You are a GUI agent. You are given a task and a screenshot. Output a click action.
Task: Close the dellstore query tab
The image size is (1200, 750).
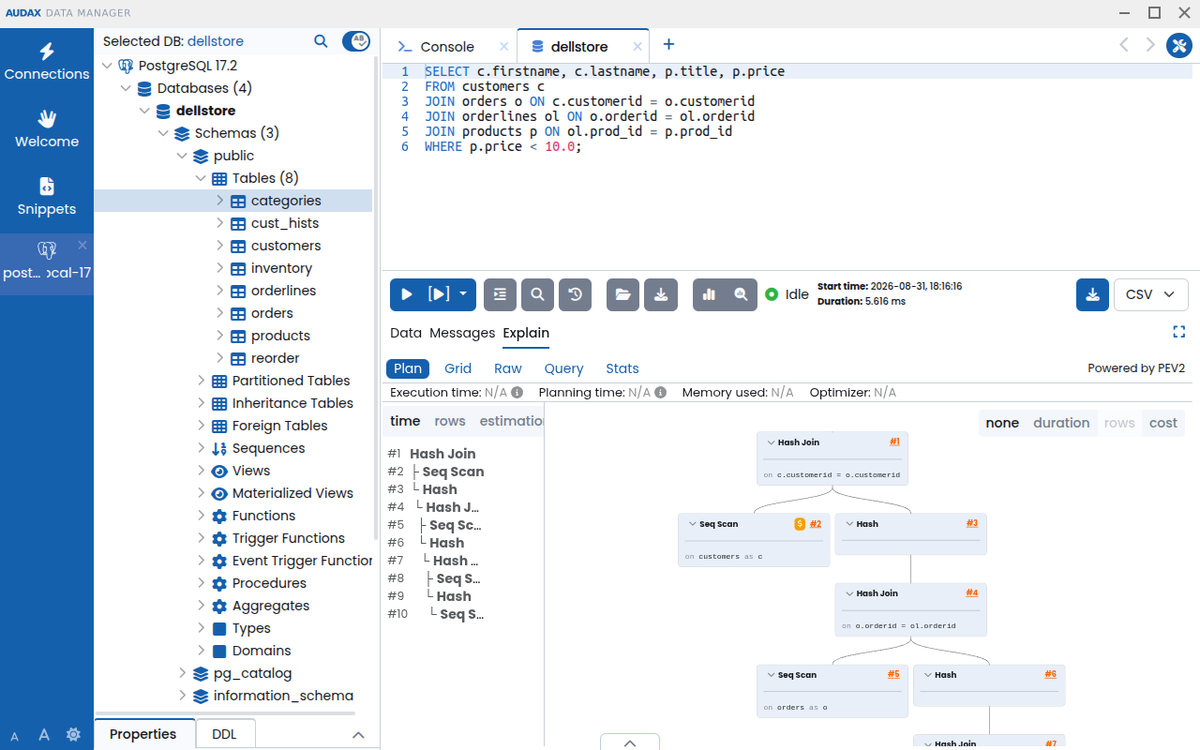pyautogui.click(x=635, y=46)
